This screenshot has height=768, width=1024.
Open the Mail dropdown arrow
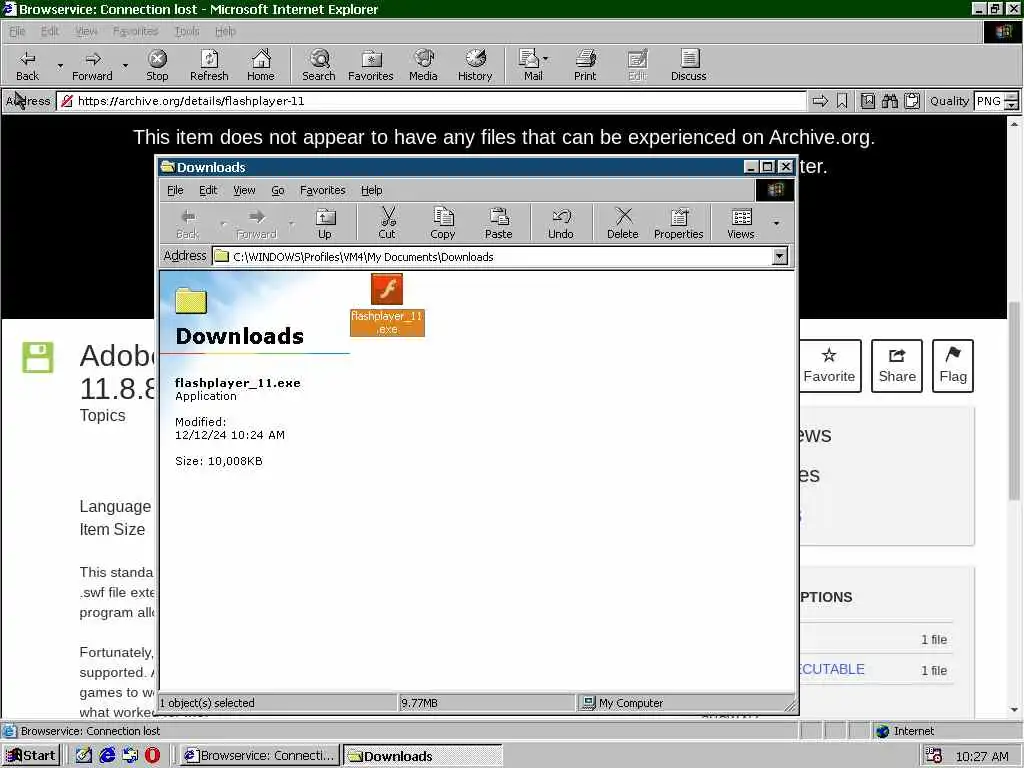546,59
